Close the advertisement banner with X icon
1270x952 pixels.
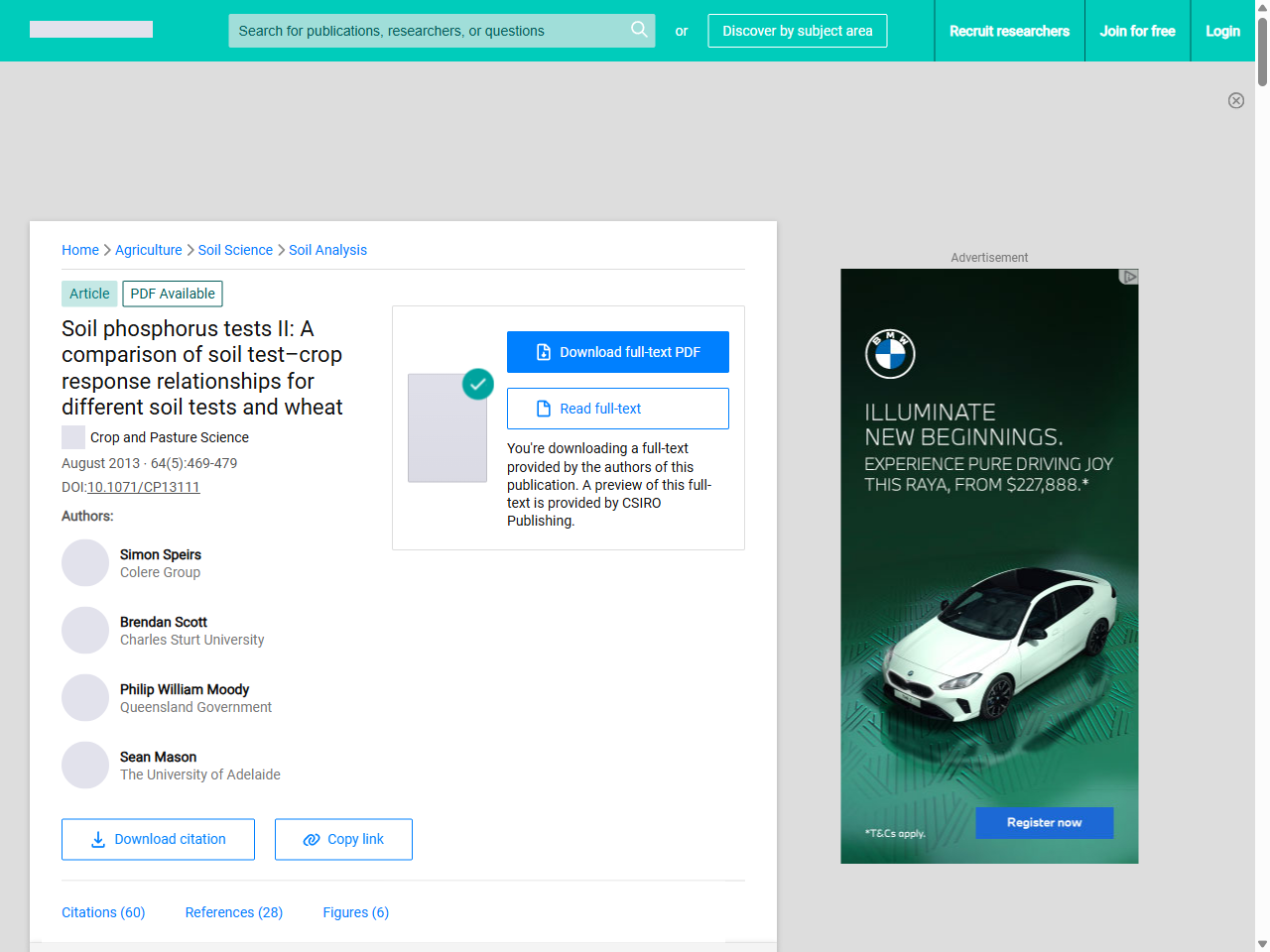coord(1236,100)
